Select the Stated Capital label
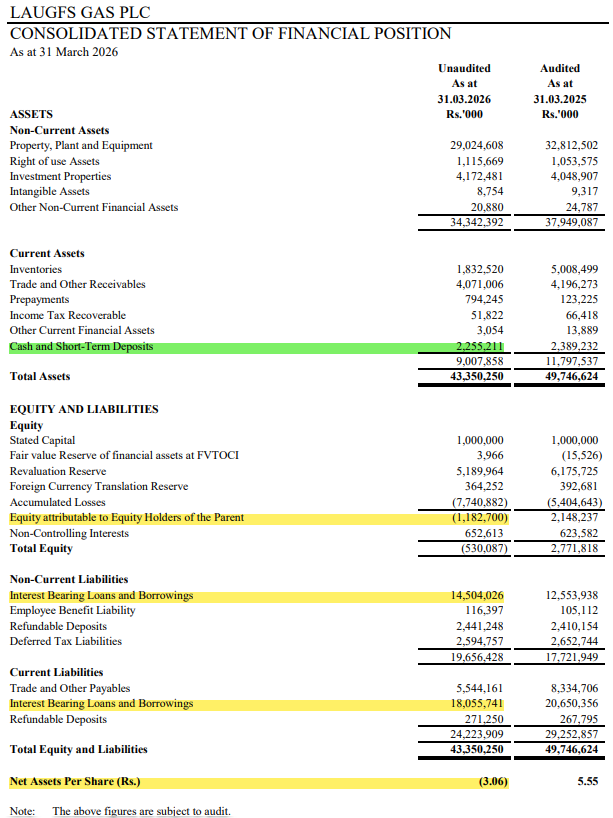 coord(42,440)
